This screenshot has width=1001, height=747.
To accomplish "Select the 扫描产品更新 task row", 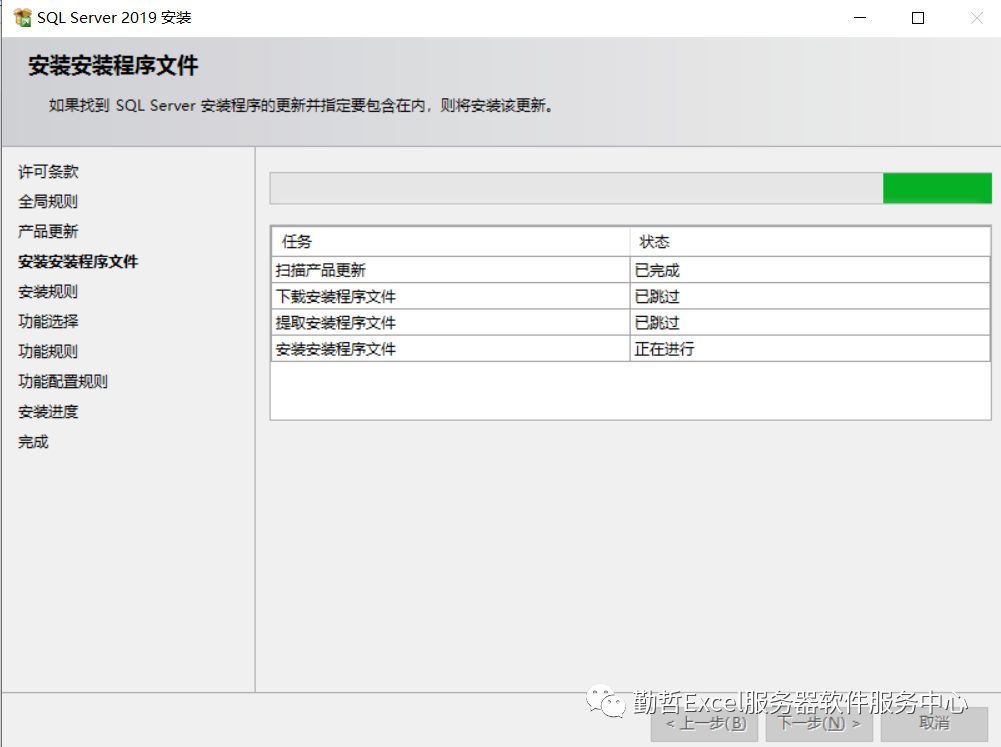I will click(631, 270).
